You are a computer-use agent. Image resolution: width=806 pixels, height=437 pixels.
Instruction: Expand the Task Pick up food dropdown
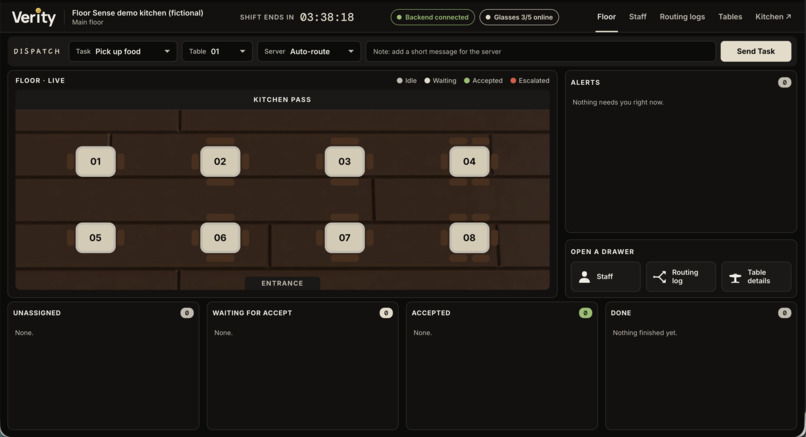click(123, 51)
